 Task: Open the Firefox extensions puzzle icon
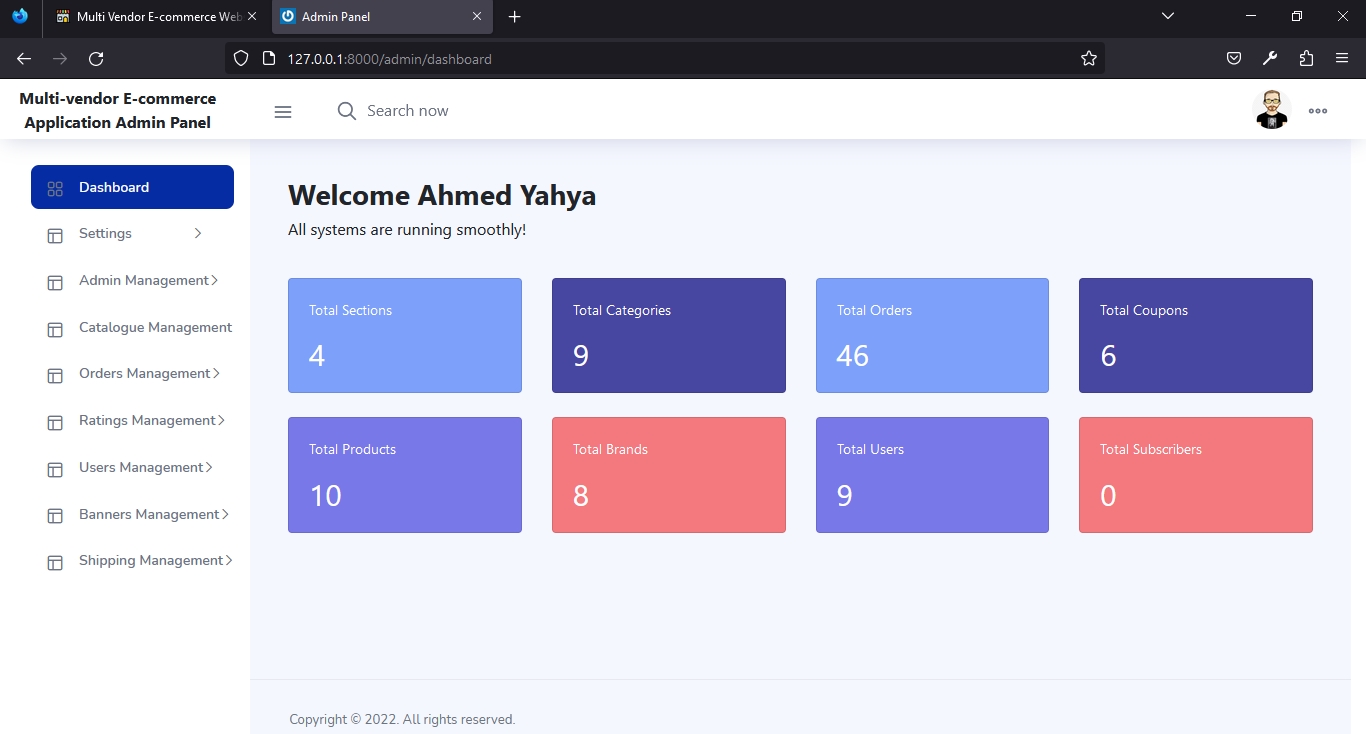(x=1306, y=59)
